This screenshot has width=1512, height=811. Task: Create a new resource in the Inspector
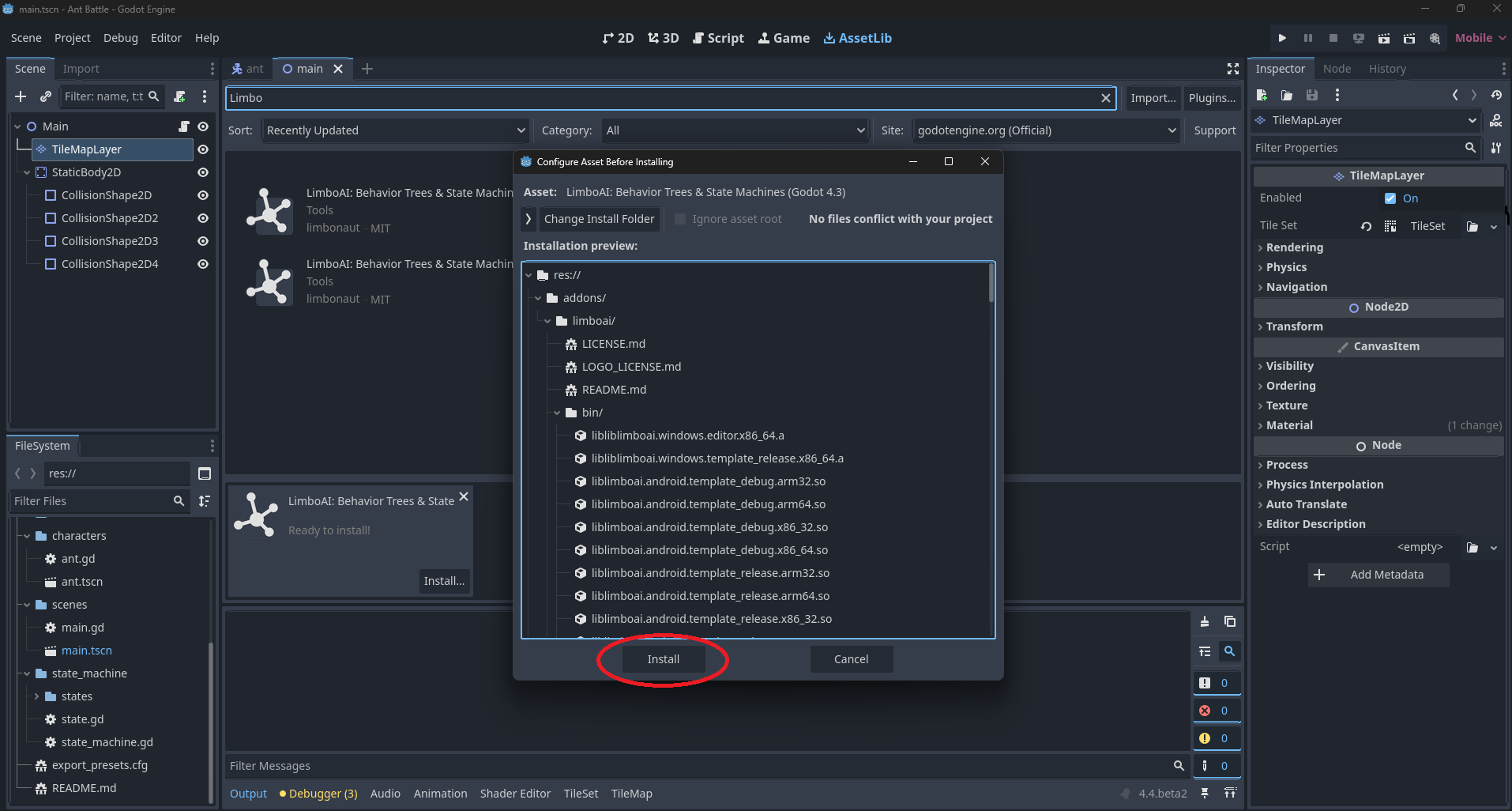tap(1262, 95)
